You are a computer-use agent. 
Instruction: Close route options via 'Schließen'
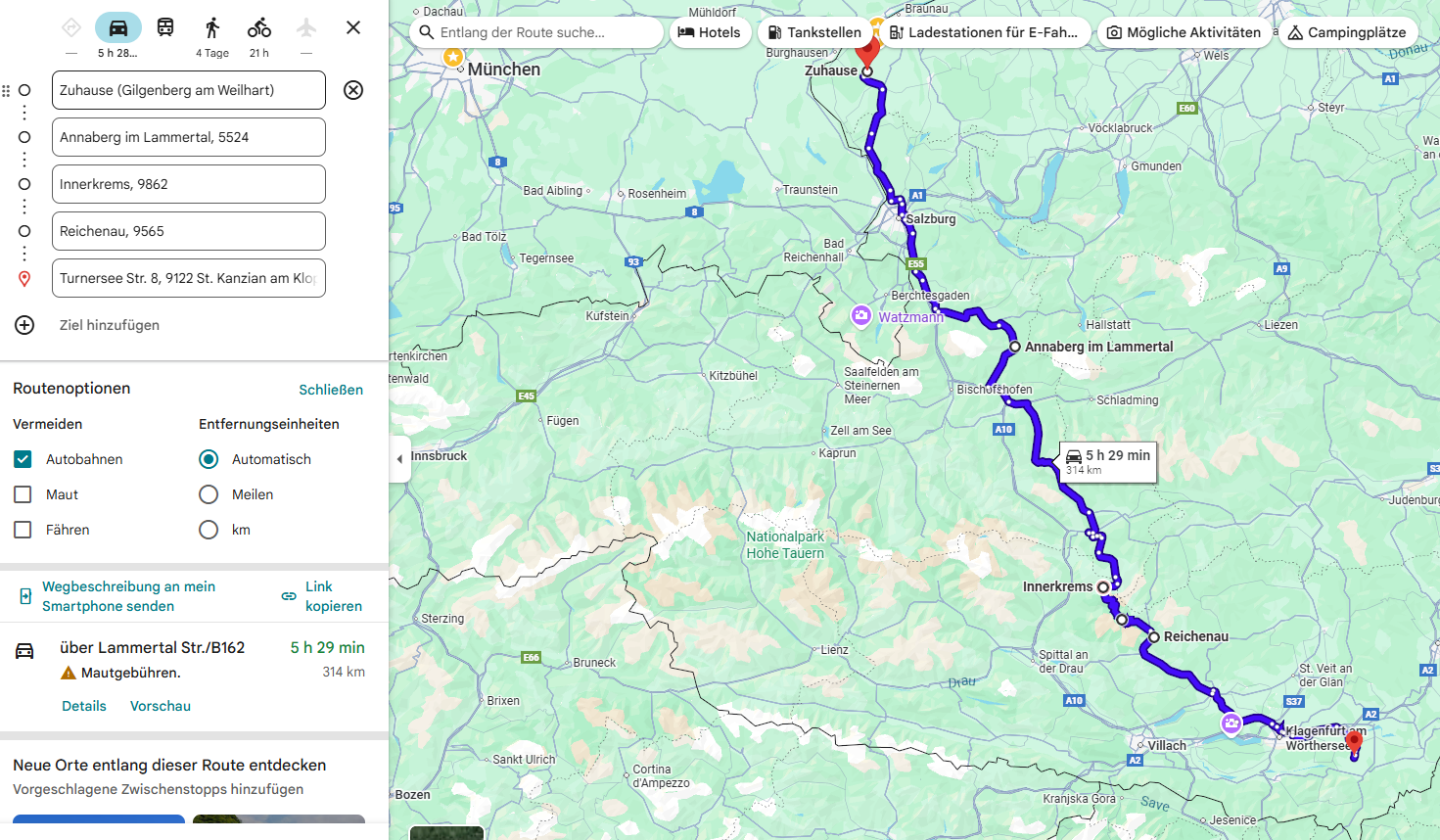331,390
